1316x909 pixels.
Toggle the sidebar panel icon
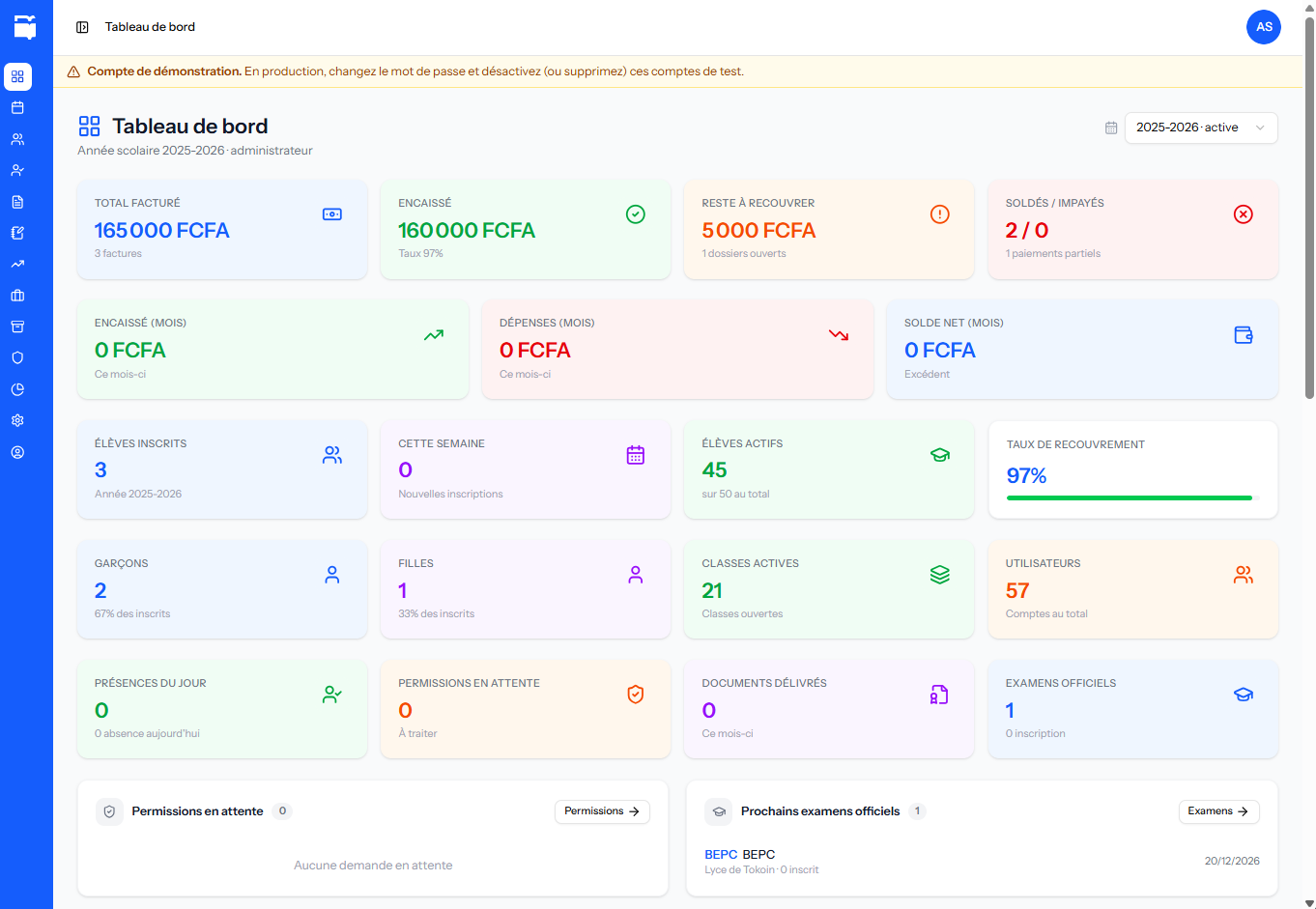pos(82,27)
